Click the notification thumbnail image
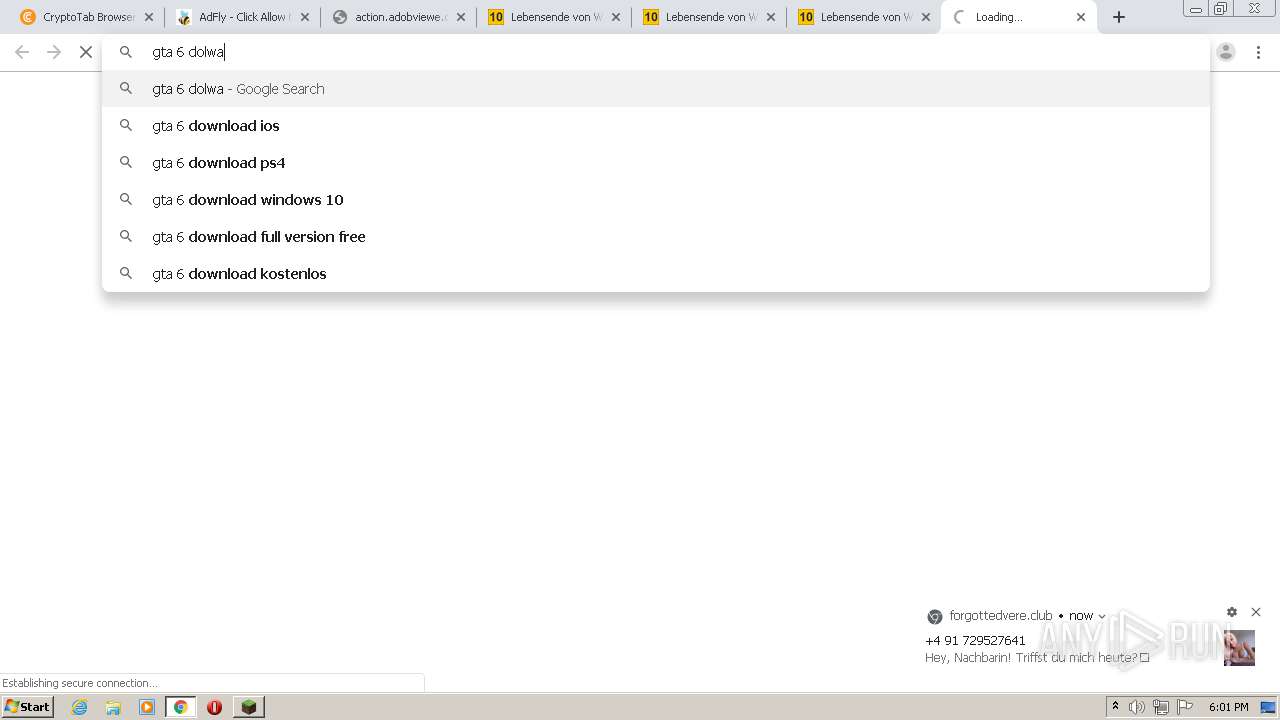1280x720 pixels. pos(1239,648)
